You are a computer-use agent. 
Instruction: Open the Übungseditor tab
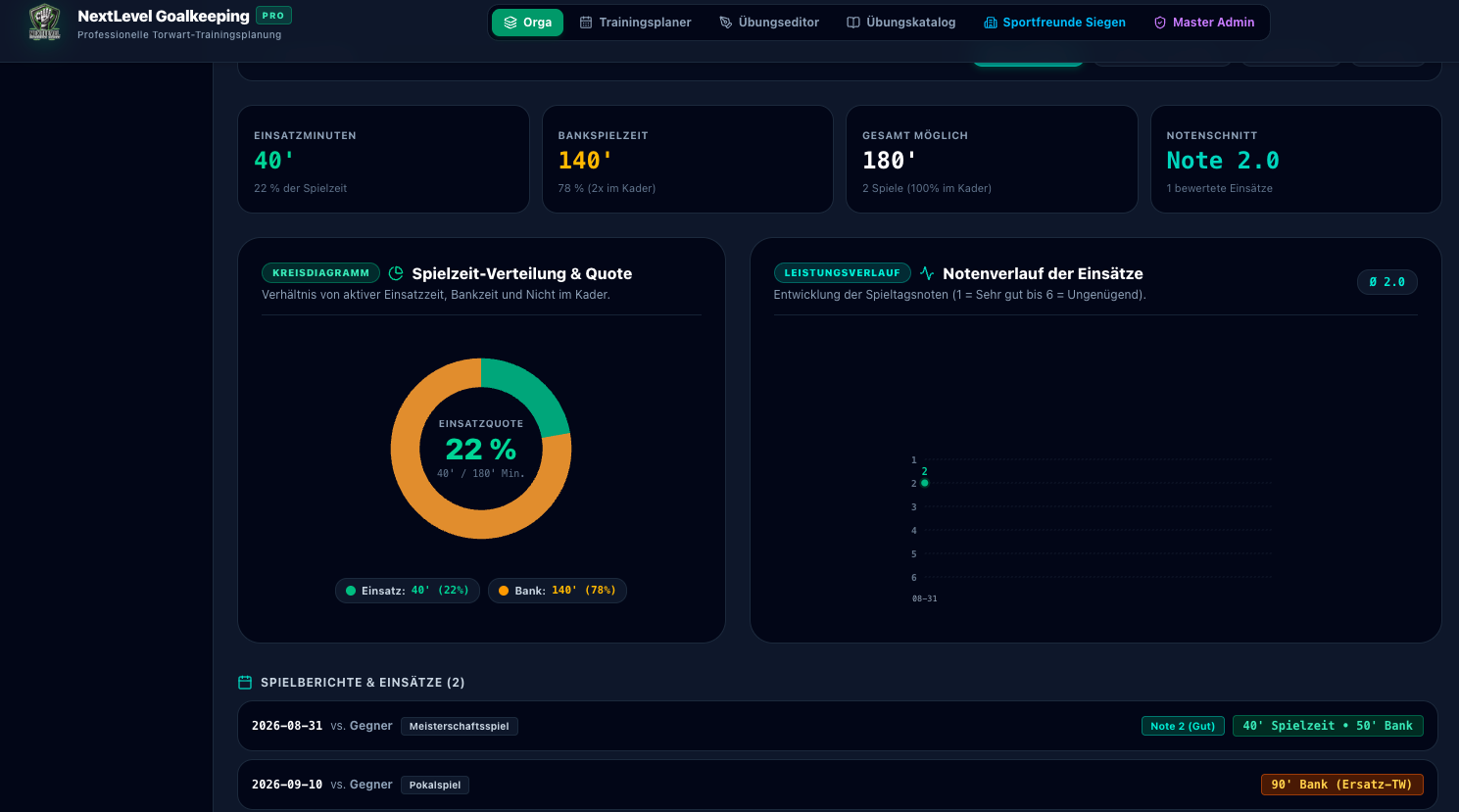[x=769, y=23]
